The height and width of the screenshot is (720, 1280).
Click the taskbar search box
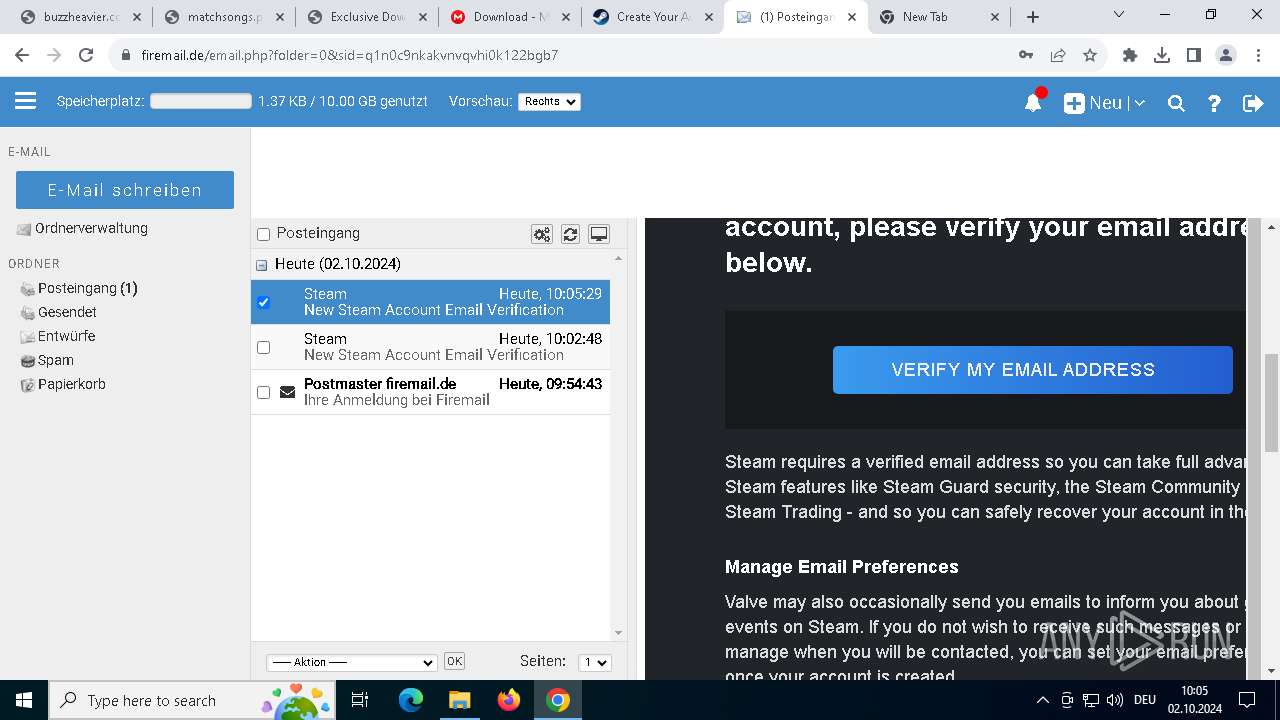(x=192, y=700)
